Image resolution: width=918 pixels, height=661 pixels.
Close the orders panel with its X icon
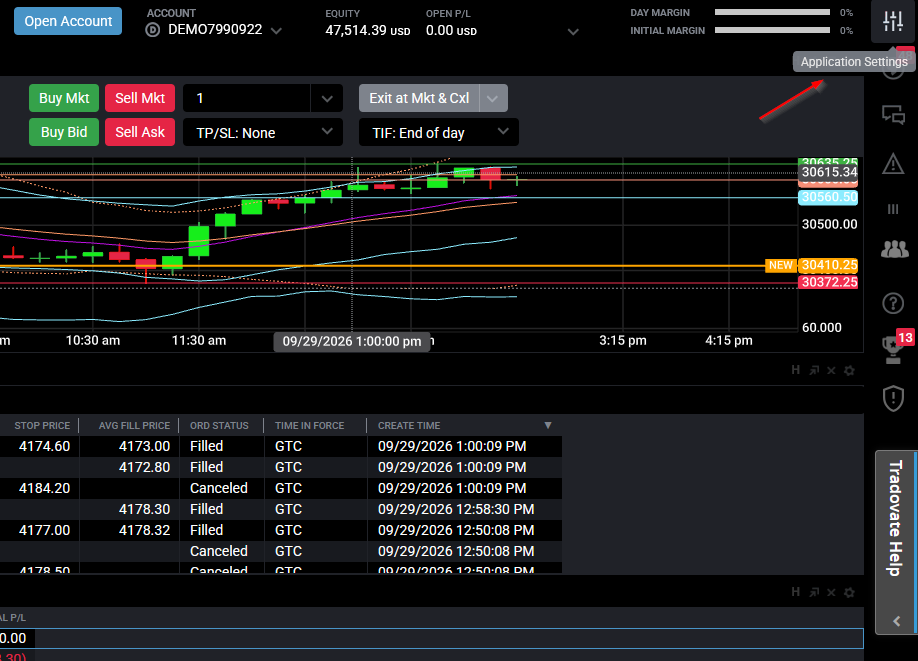tap(831, 370)
